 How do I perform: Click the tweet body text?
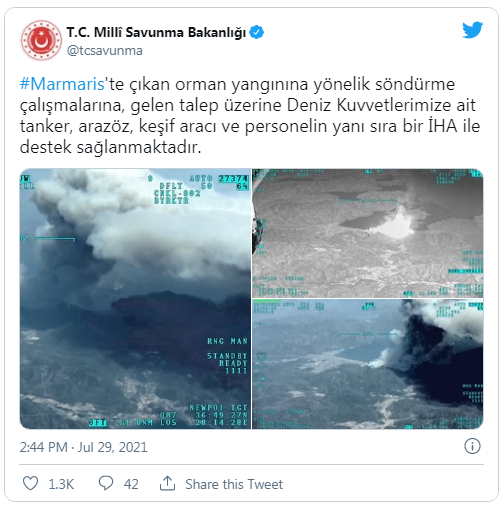pyautogui.click(x=250, y=115)
